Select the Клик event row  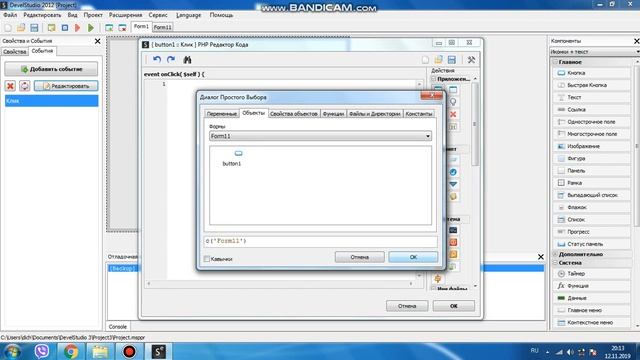coord(51,101)
